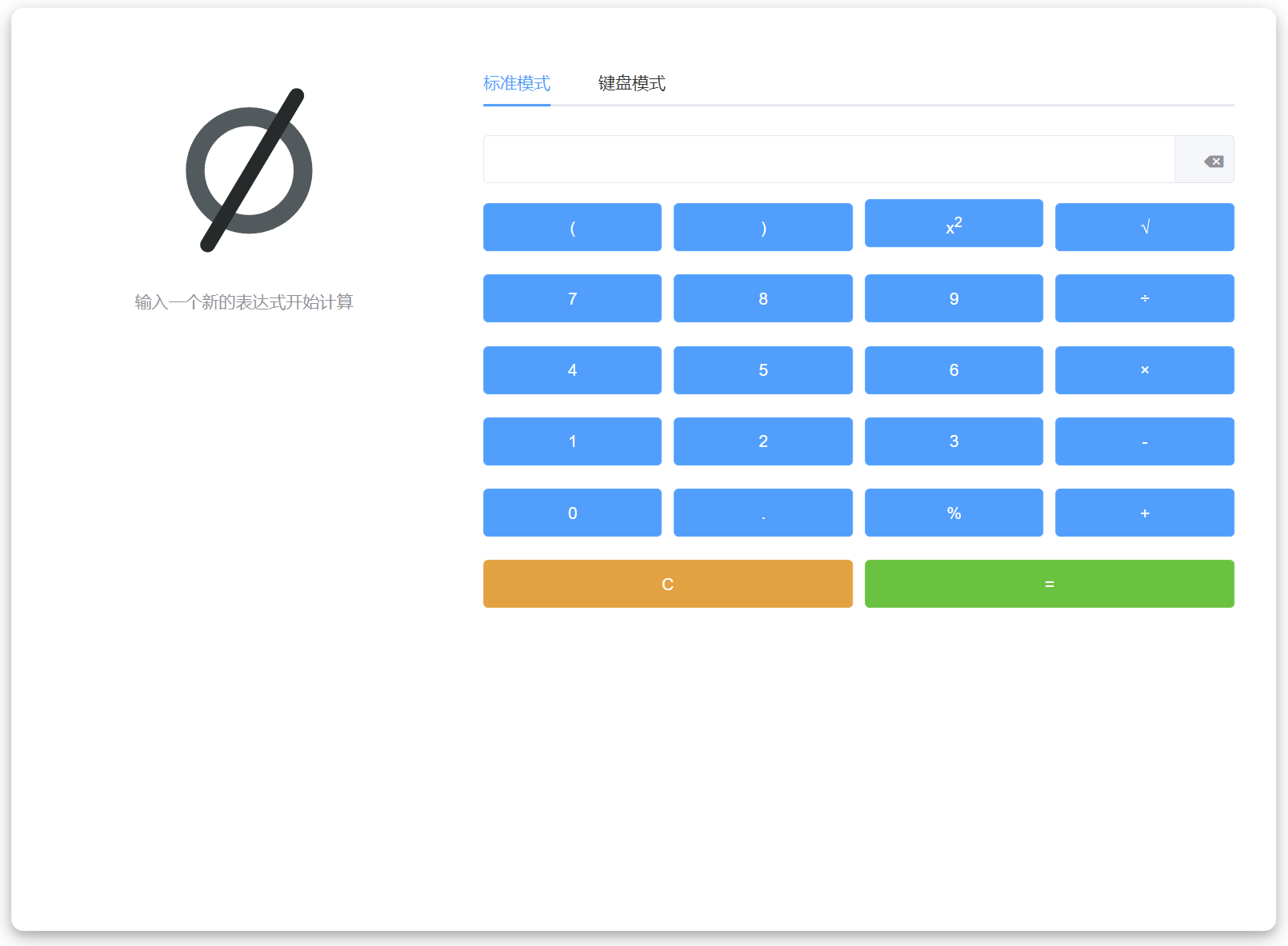Screen dimensions: 1288x946
Task: Click the plus operator button
Action: click(1144, 513)
